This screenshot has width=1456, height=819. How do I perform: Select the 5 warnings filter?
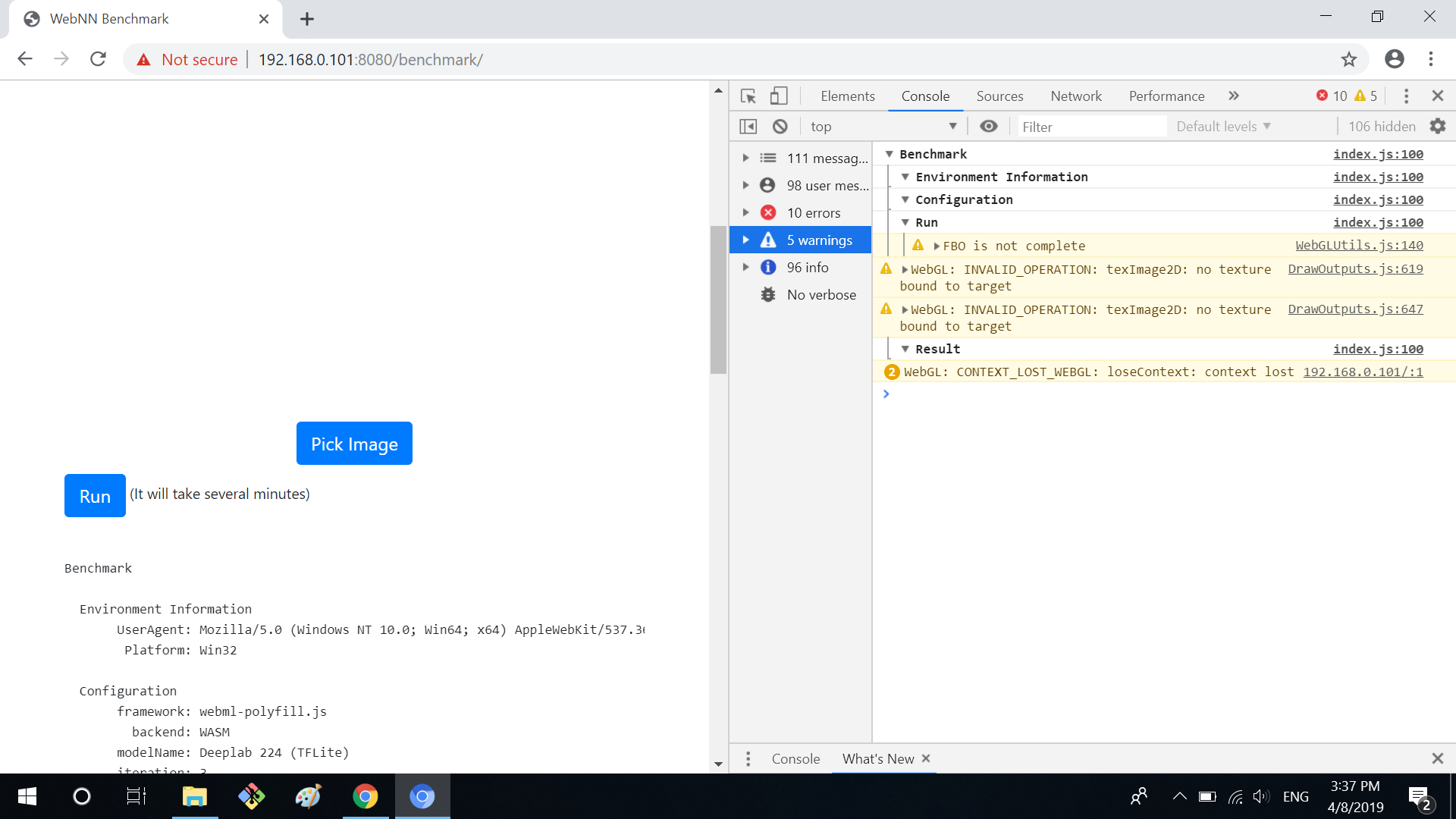coord(818,240)
